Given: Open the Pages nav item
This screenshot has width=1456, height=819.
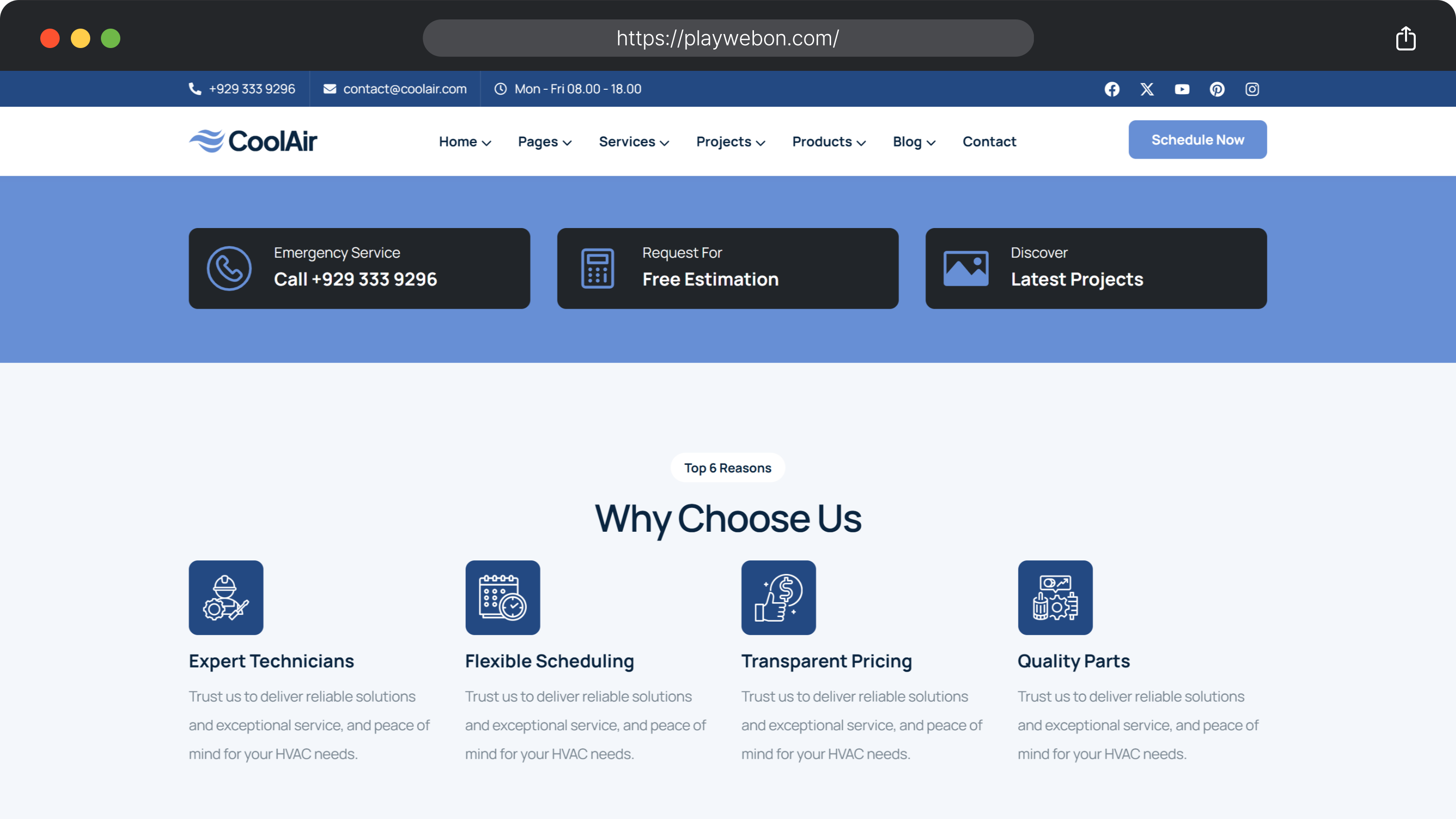Looking at the screenshot, I should 538,141.
